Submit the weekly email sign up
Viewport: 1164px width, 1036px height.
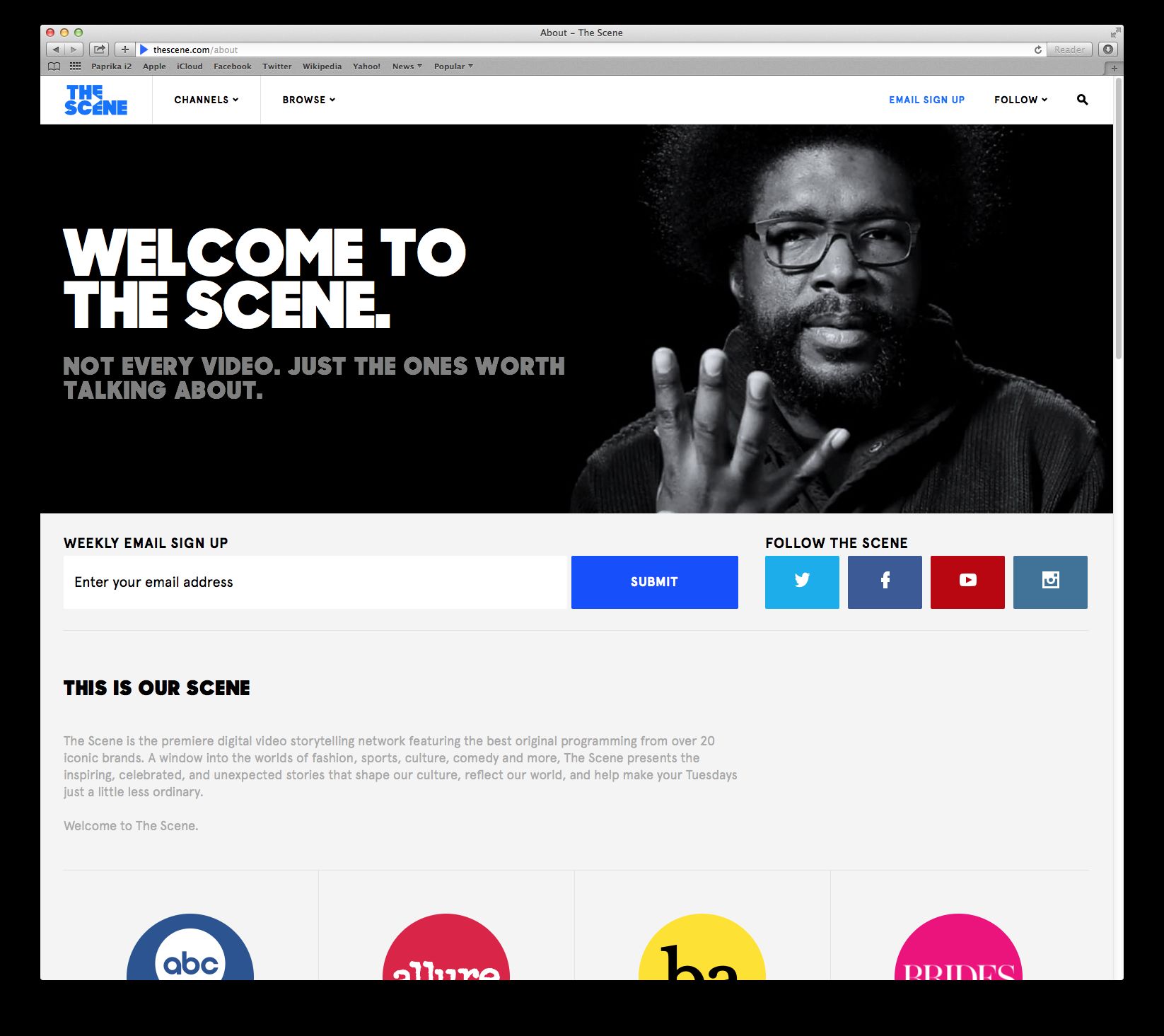click(654, 582)
